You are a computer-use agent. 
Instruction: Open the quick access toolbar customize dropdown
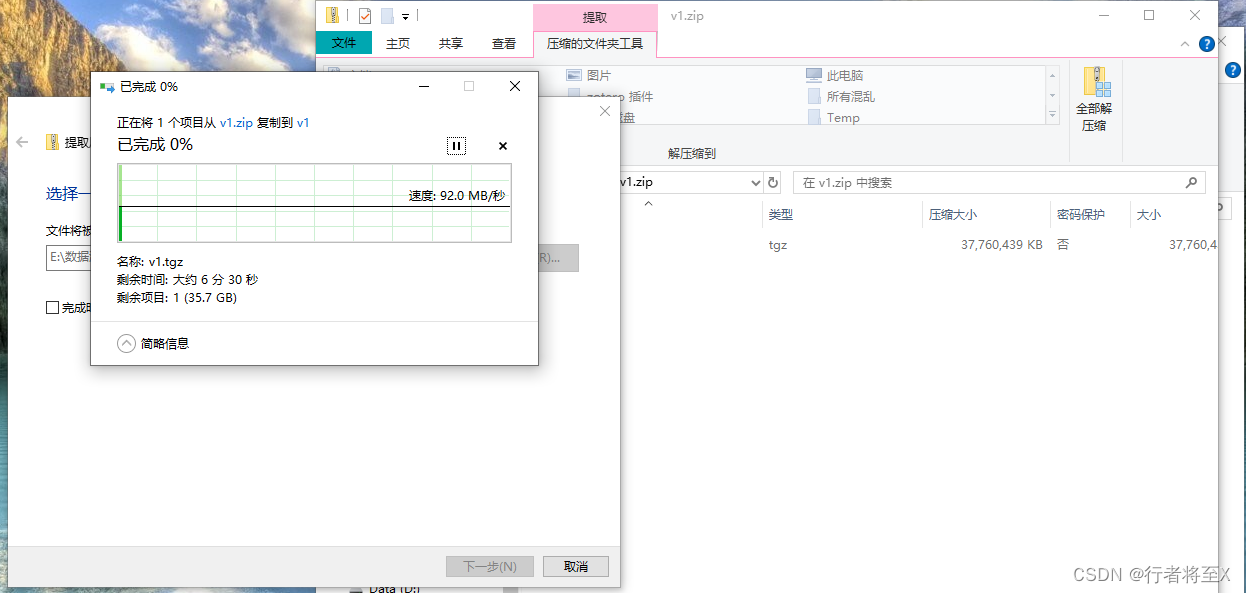point(406,15)
